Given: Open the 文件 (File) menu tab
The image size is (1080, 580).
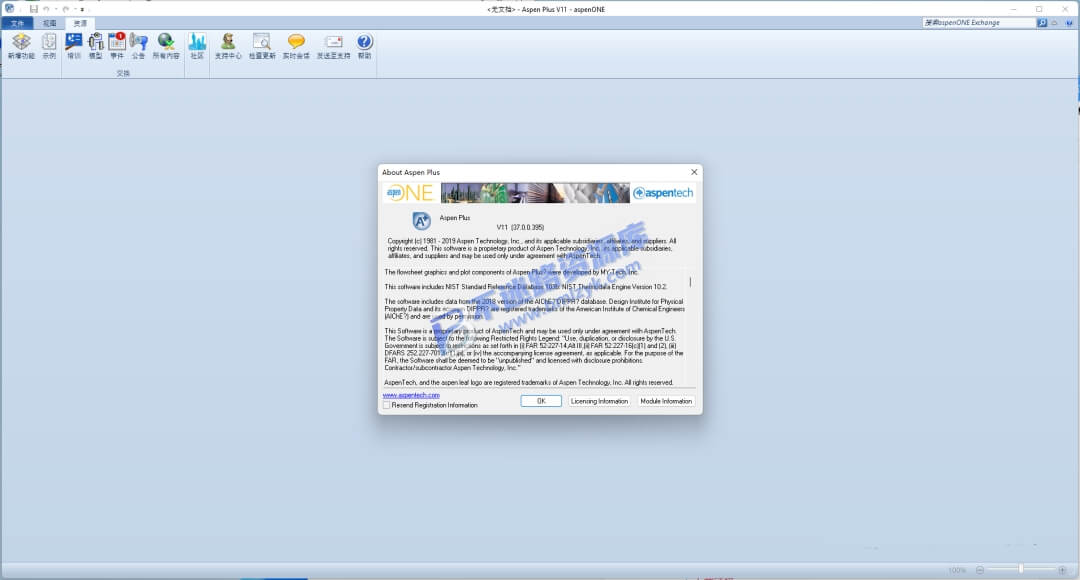Looking at the screenshot, I should [17, 23].
